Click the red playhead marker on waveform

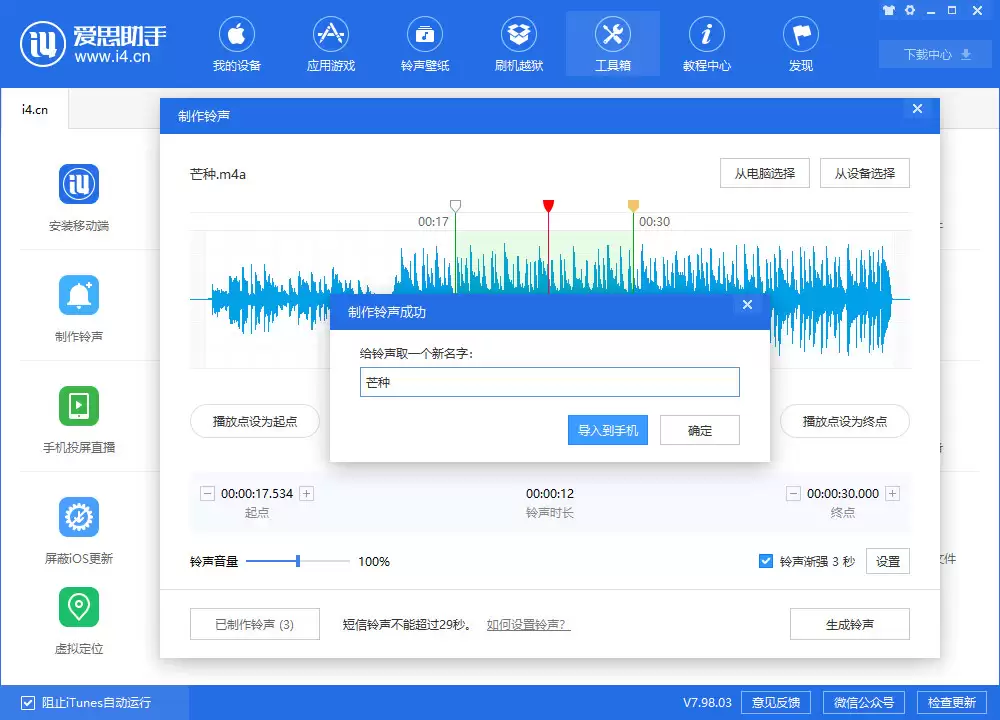[548, 205]
